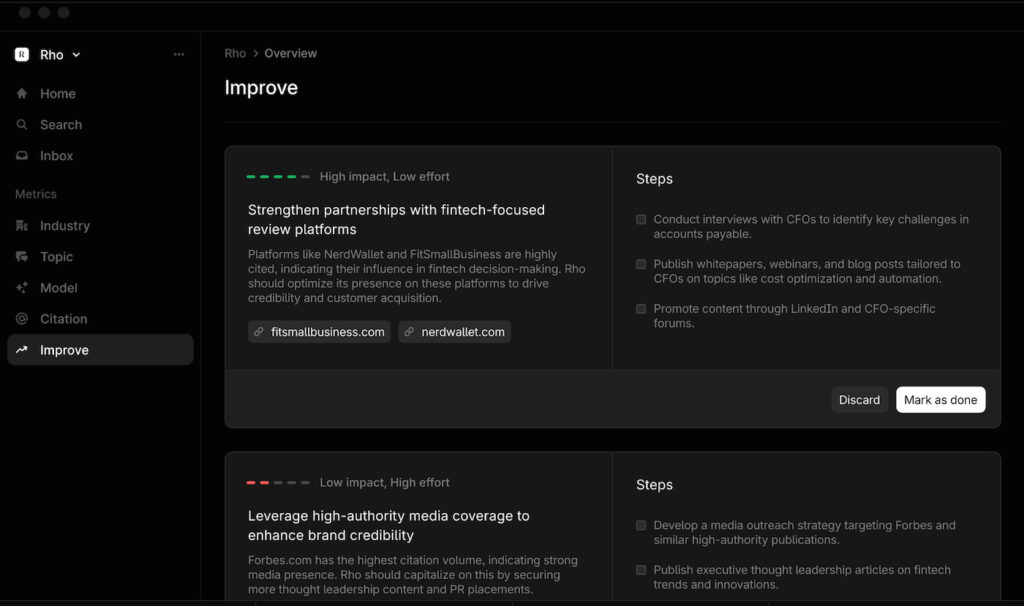Check 'Promote content through LinkedIn' step
This screenshot has height=606, width=1024.
pyautogui.click(x=641, y=308)
